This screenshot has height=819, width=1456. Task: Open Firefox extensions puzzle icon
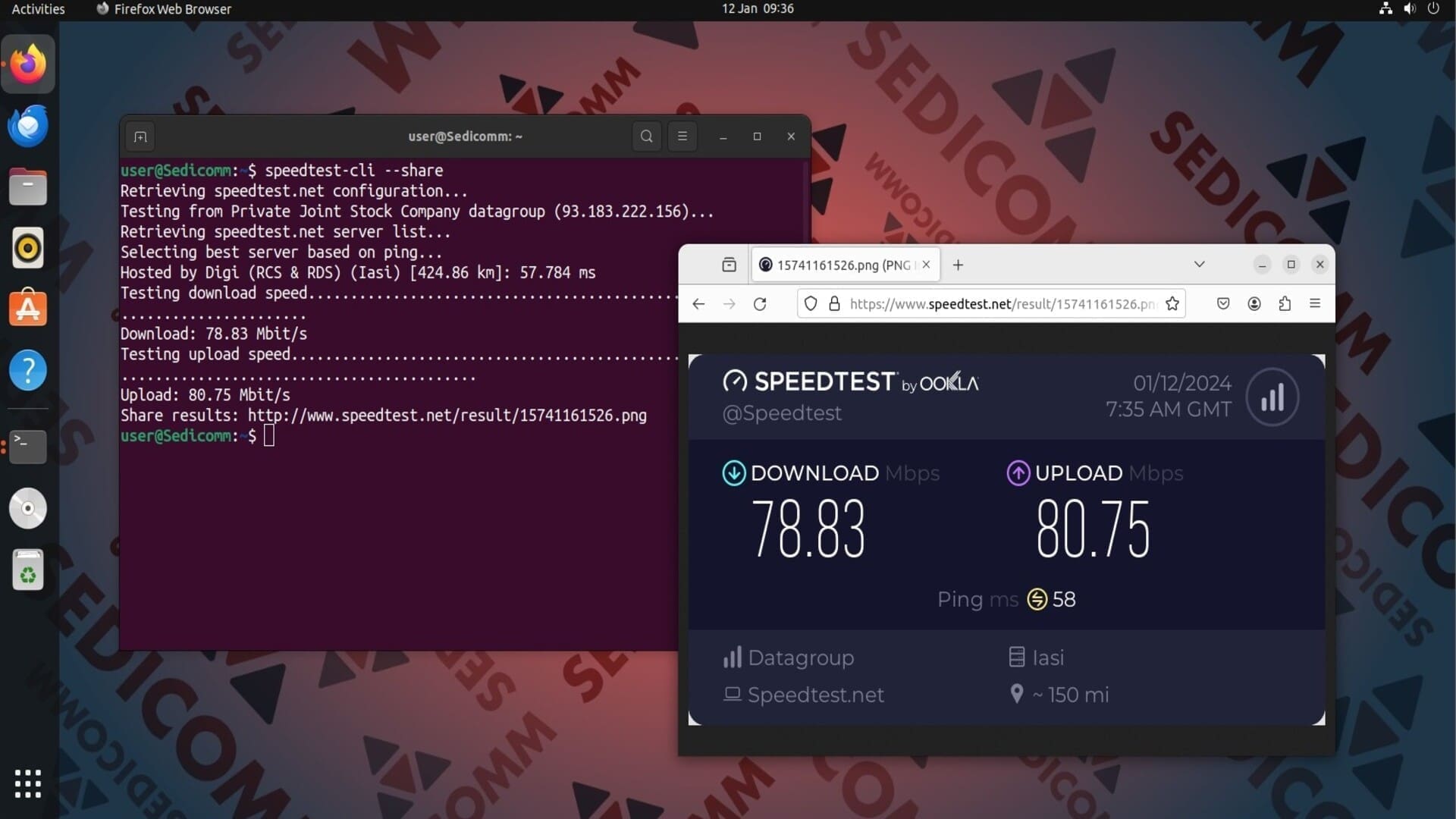1285,304
